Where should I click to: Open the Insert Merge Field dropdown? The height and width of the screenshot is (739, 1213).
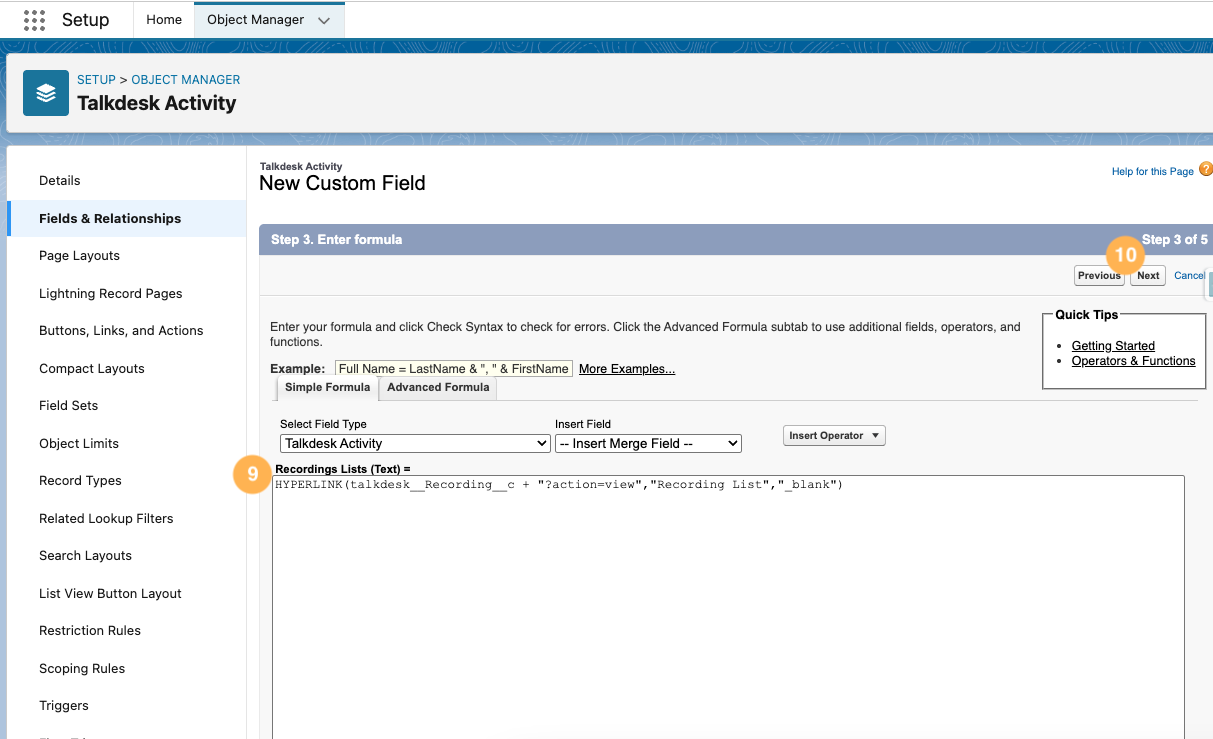pyautogui.click(x=648, y=443)
